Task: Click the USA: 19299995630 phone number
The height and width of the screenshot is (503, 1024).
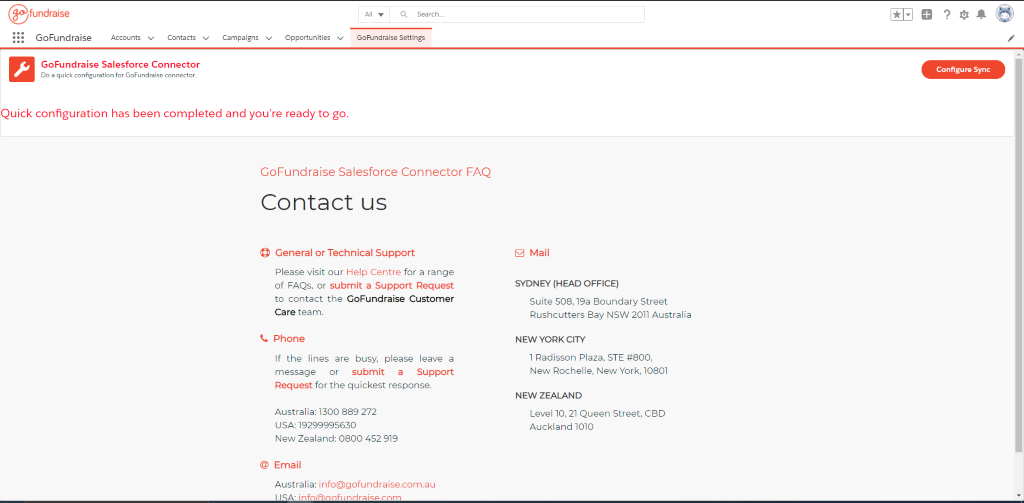Action: pyautogui.click(x=315, y=425)
